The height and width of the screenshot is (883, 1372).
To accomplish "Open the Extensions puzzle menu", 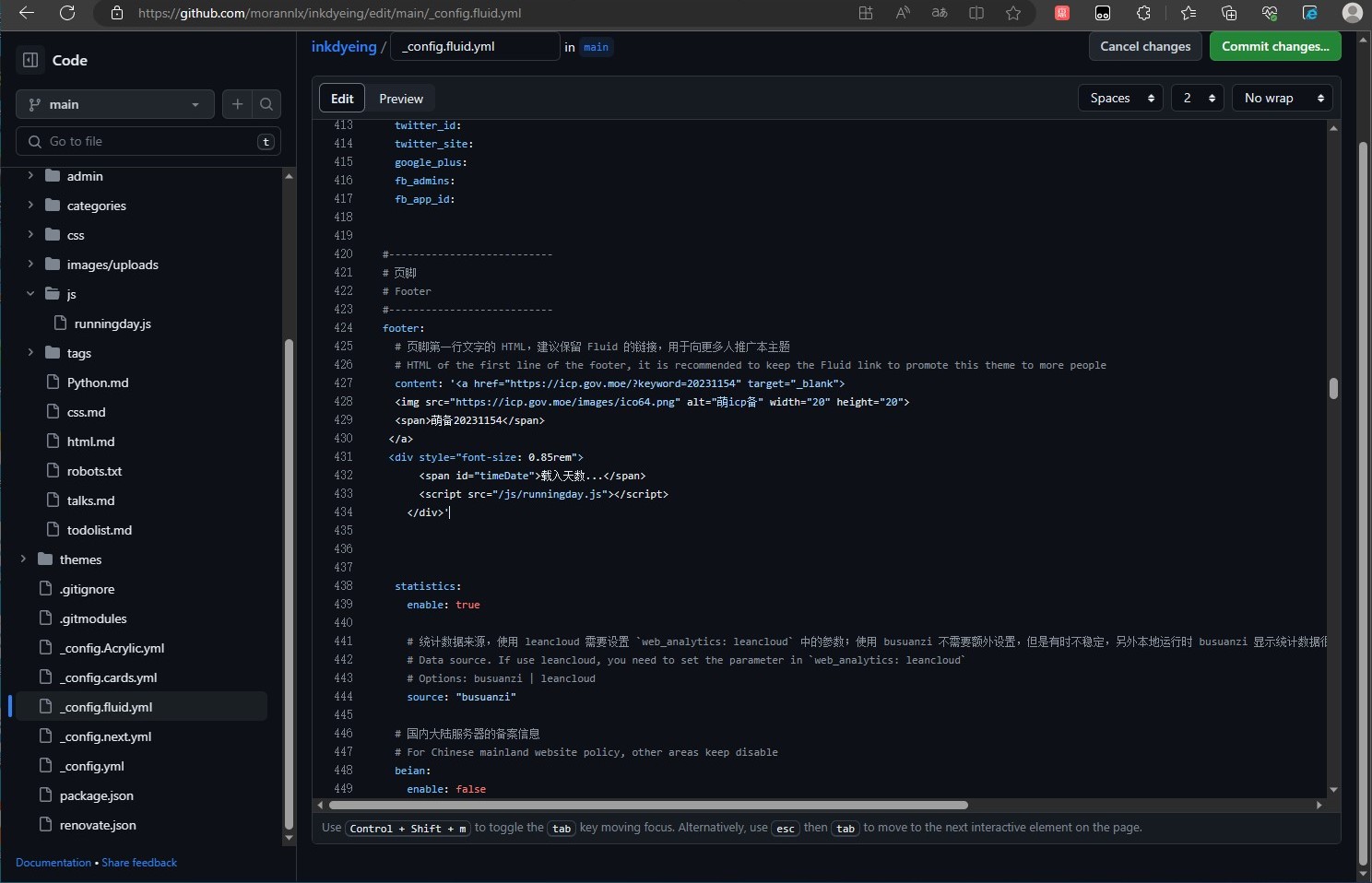I will tap(1144, 13).
